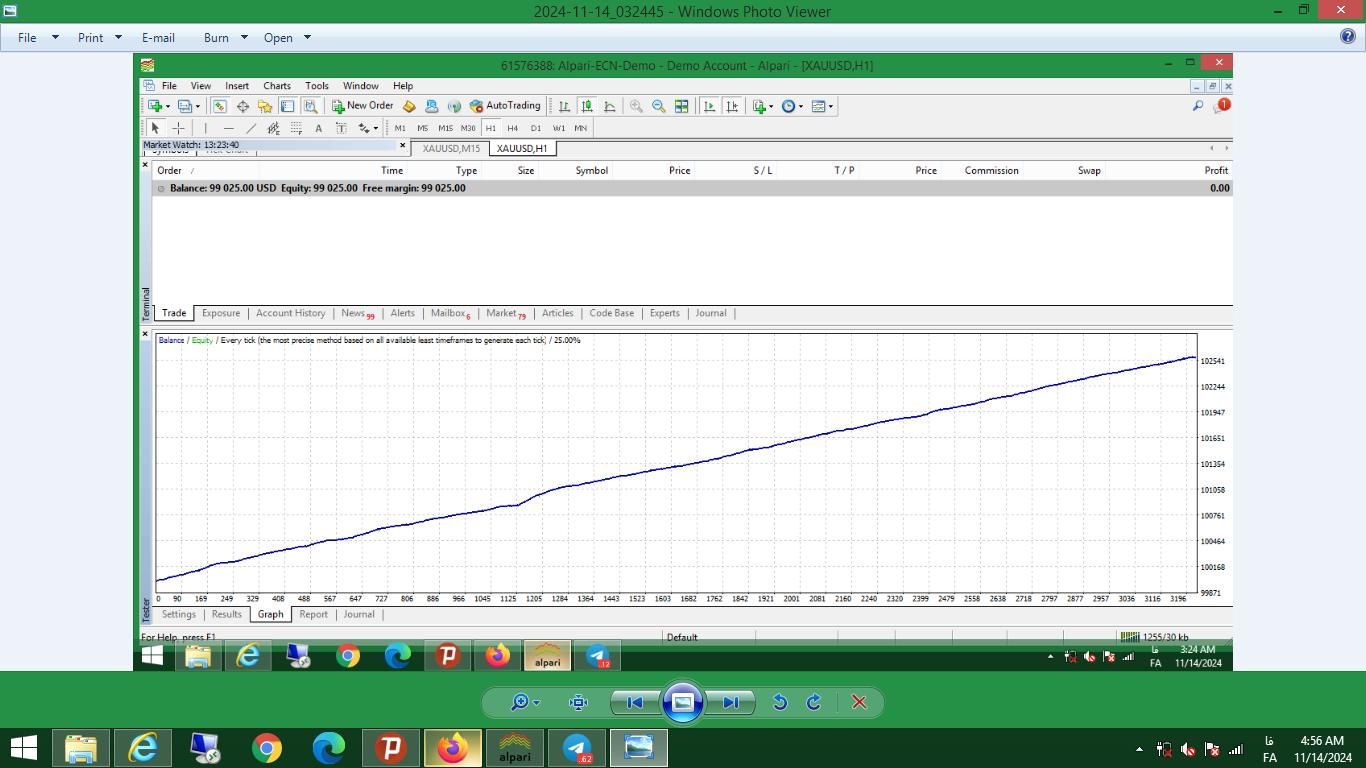This screenshot has width=1366, height=768.
Task: Rotate image counterclockwise in Photo Viewer
Action: pyautogui.click(x=780, y=702)
